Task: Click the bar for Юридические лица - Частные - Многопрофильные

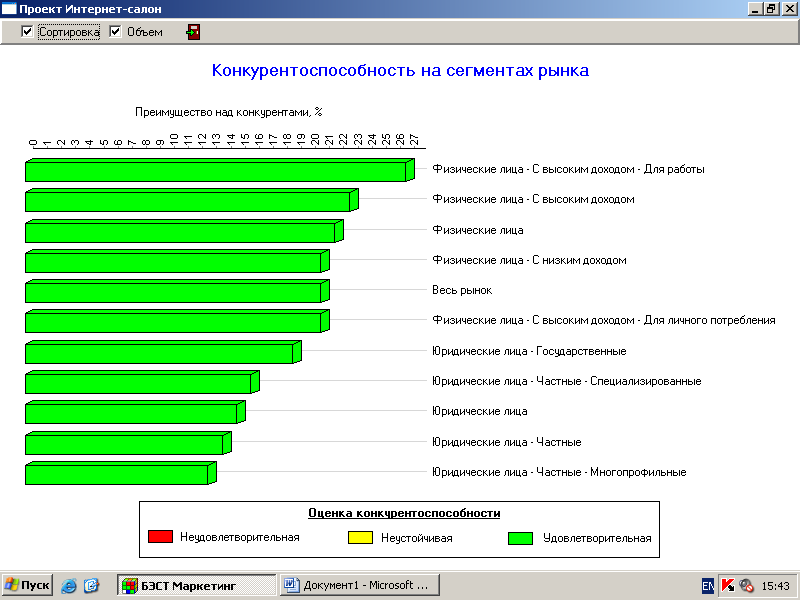Action: pos(121,473)
